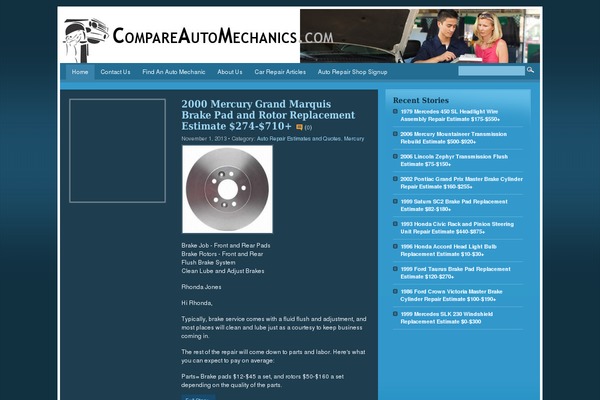Screen dimensions: 600x400
Task: Click bullet icon beside 1986 Ford Crown Victoria story
Action: click(395, 291)
